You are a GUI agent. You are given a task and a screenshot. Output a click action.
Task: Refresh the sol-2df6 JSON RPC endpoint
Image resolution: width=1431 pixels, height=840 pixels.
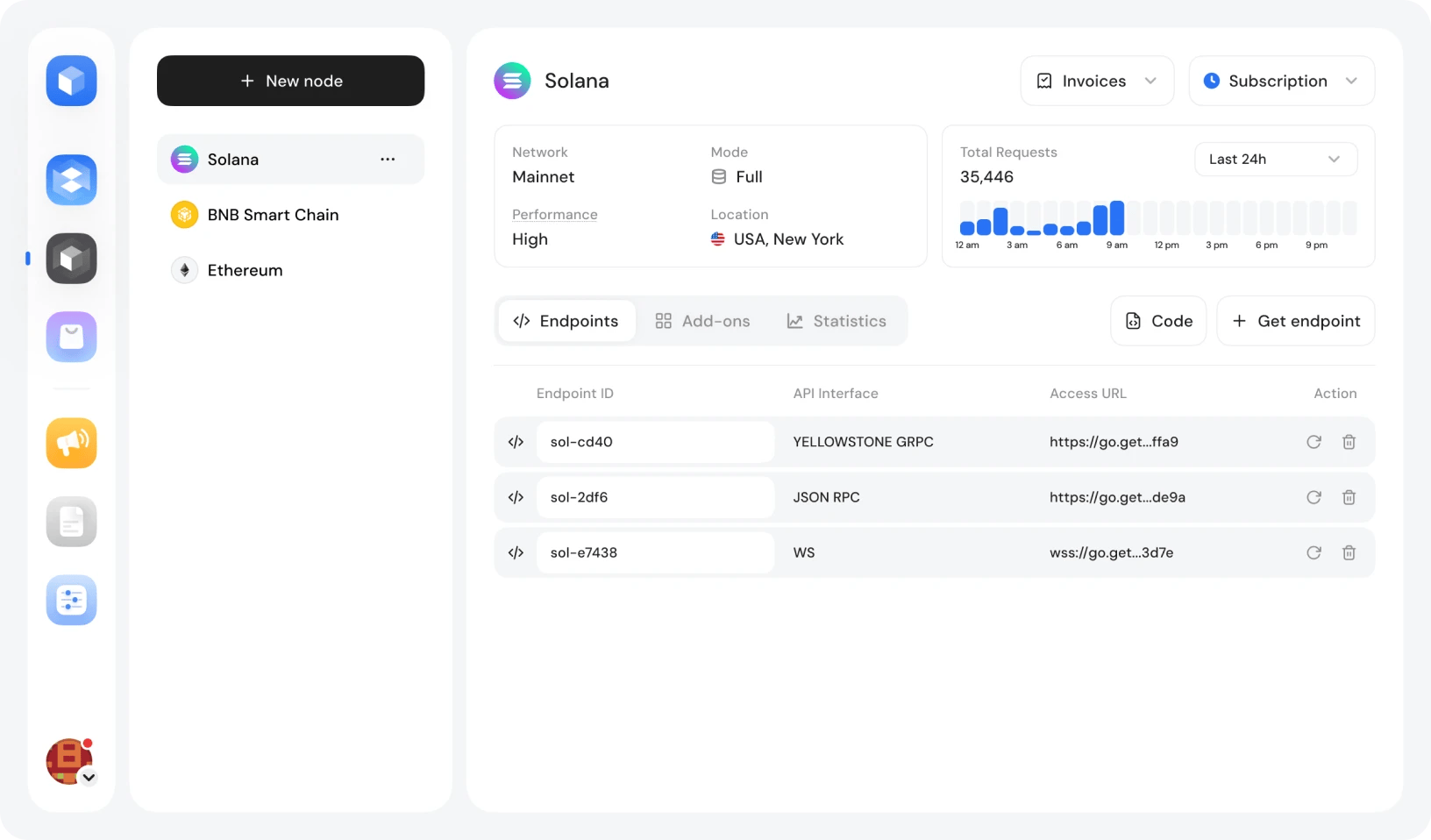(1313, 497)
